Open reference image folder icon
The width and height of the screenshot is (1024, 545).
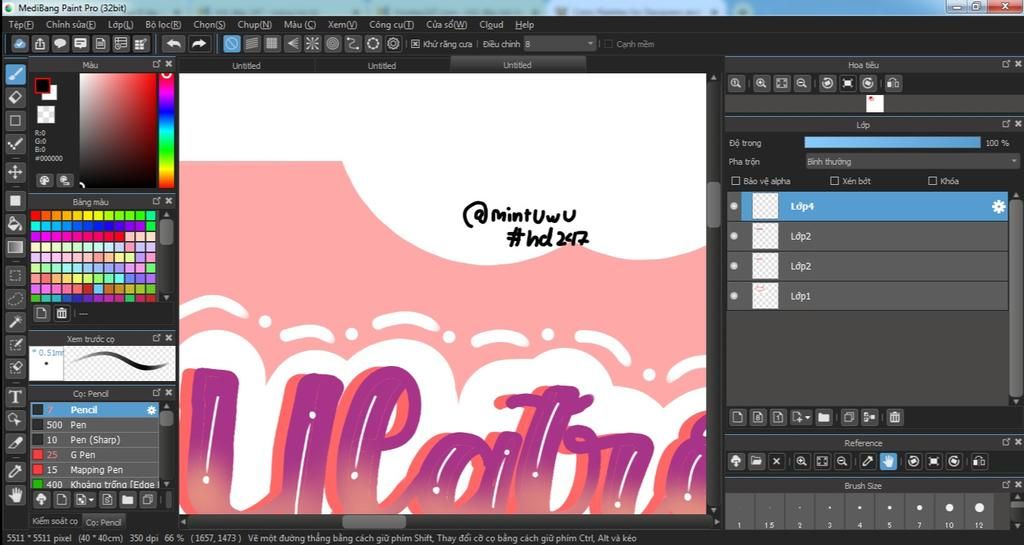756,461
